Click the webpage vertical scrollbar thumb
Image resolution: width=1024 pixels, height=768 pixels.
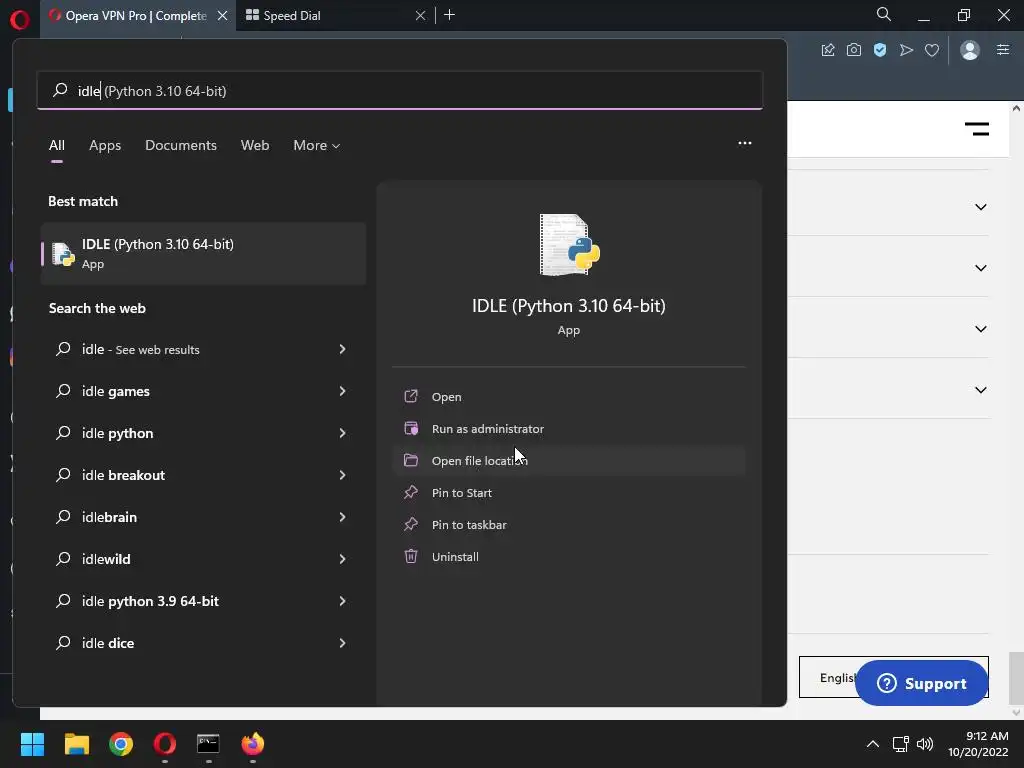click(1016, 678)
